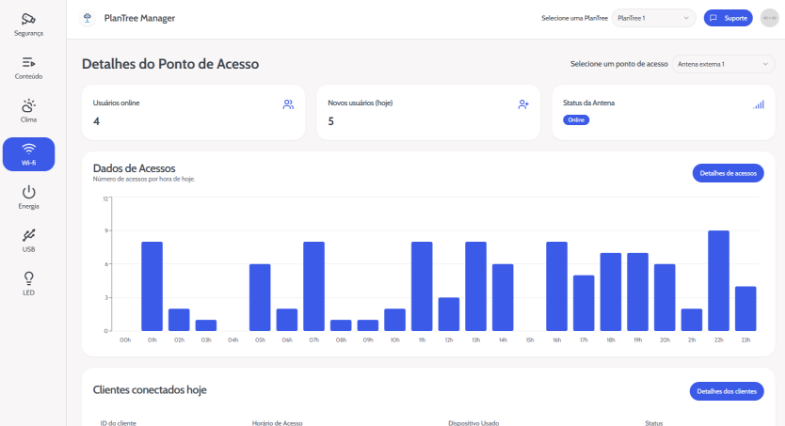Open the USB sidebar icon

pyautogui.click(x=28, y=236)
